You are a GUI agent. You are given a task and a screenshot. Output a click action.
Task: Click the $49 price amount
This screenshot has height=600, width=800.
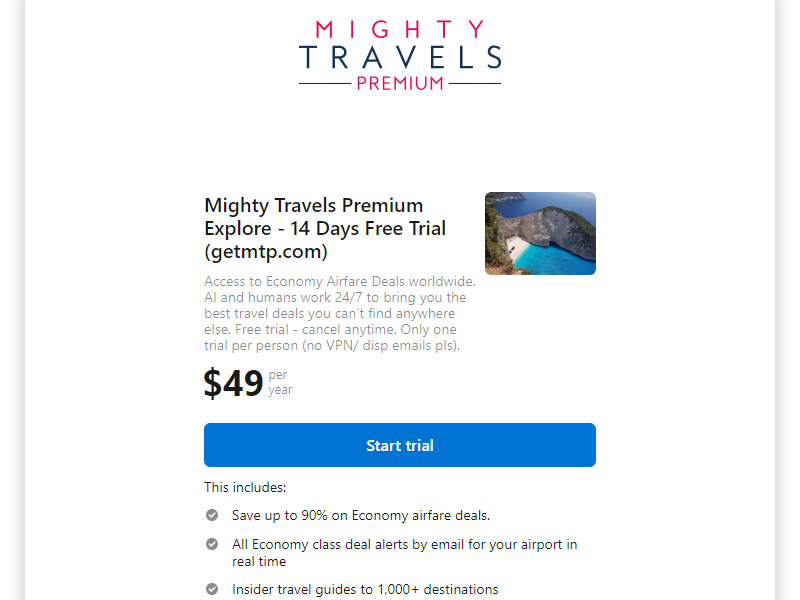[233, 383]
